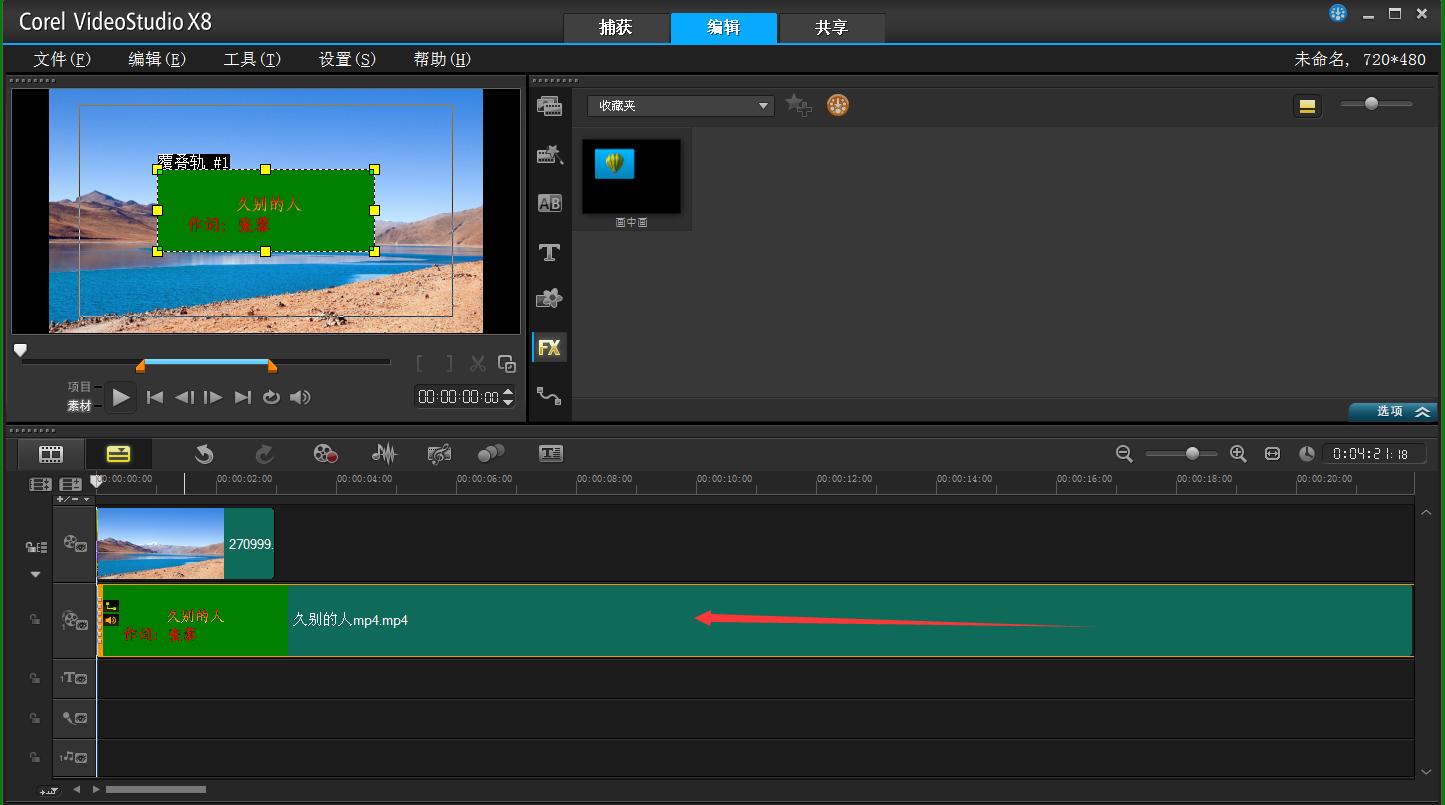This screenshot has width=1445, height=805.
Task: Open the subtitle editor
Action: tap(551, 454)
